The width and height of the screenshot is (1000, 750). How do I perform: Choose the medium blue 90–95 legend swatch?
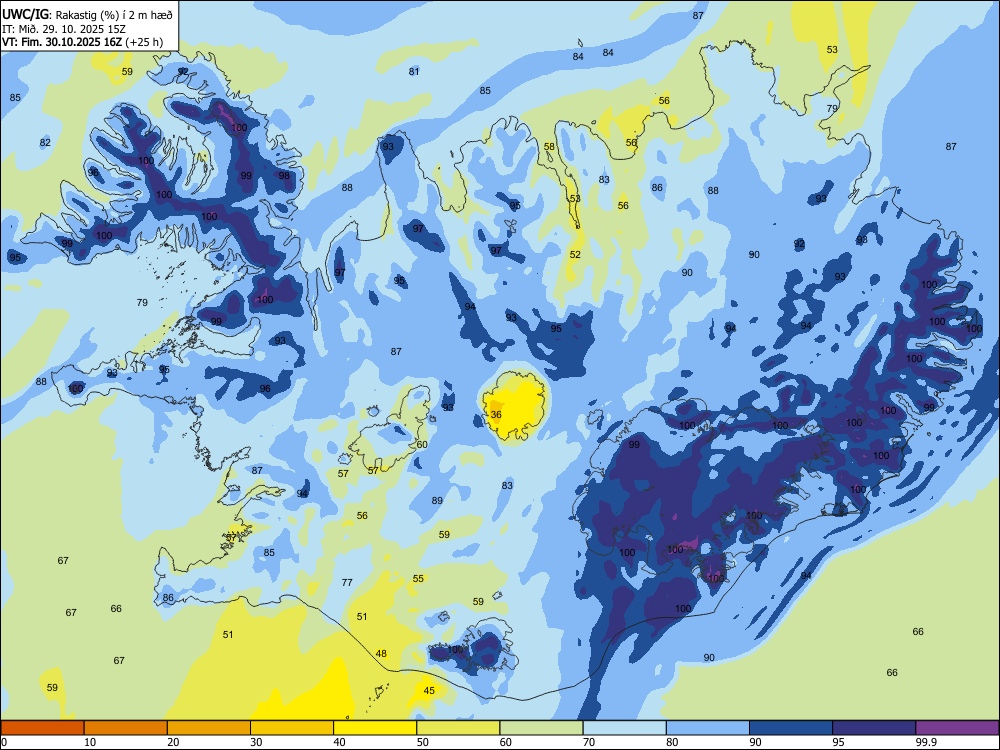[791, 728]
